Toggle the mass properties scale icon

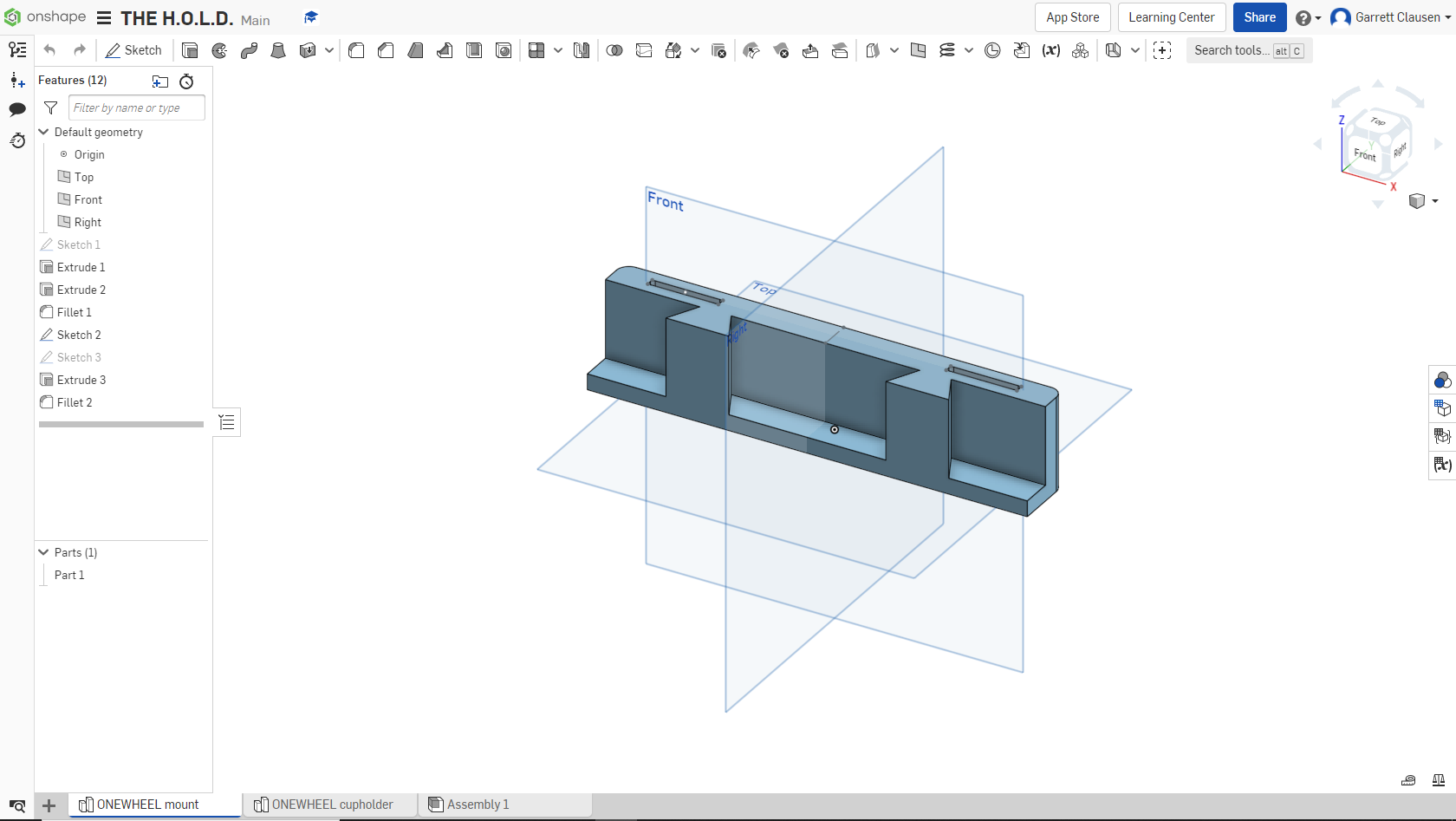[x=1439, y=780]
